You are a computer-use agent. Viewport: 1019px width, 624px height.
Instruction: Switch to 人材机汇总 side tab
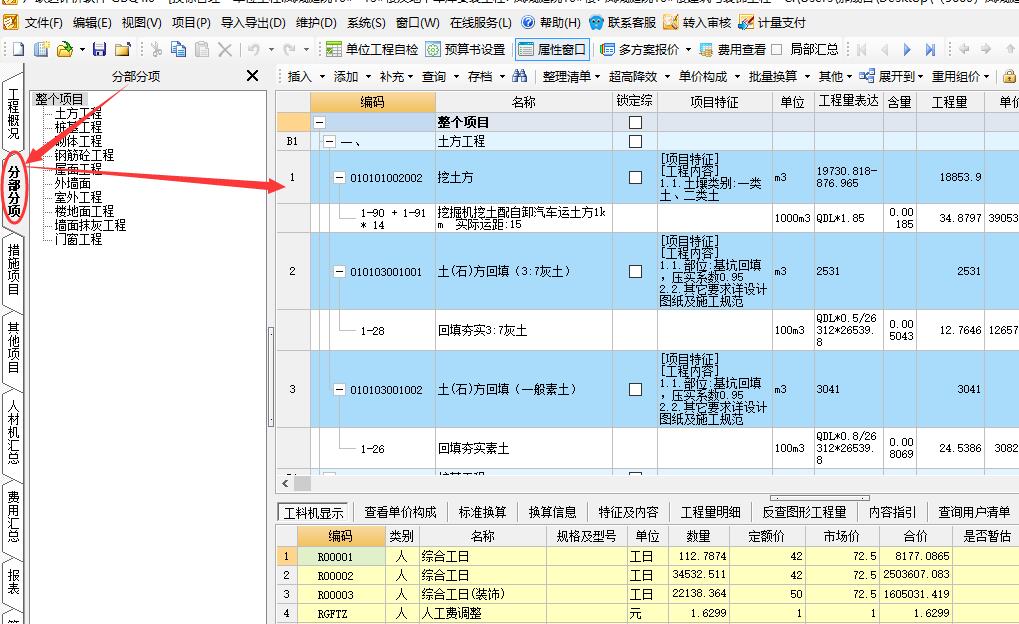pyautogui.click(x=14, y=432)
